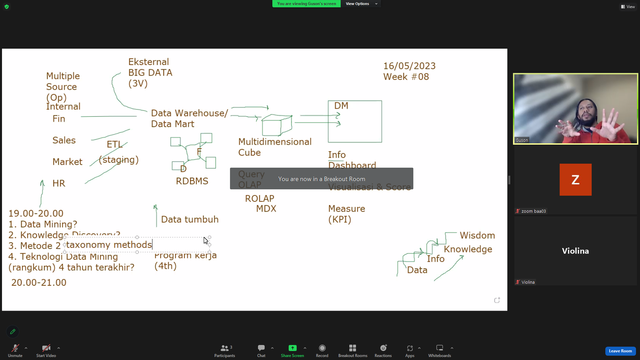Select the 'zoom baa03' participant tile
Image resolution: width=640 pixels, height=360 pixels.
click(576, 180)
